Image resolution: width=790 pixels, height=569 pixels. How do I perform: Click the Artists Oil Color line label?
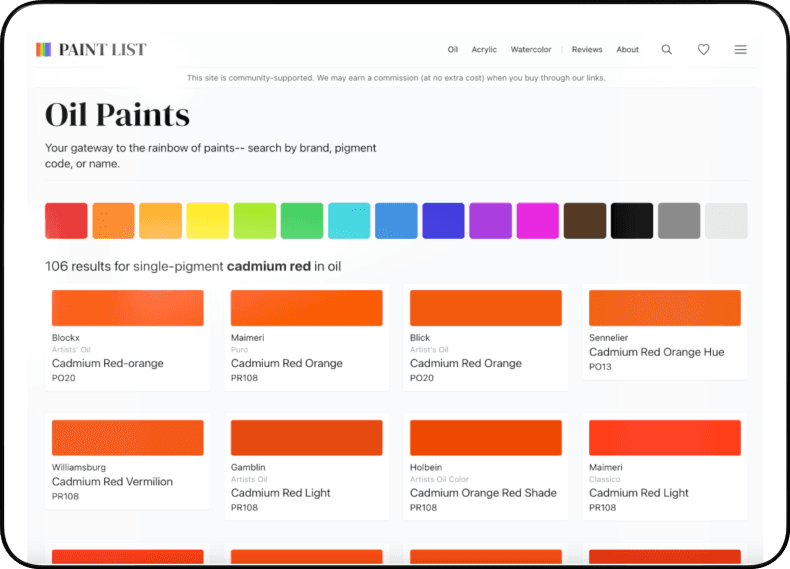tap(439, 479)
